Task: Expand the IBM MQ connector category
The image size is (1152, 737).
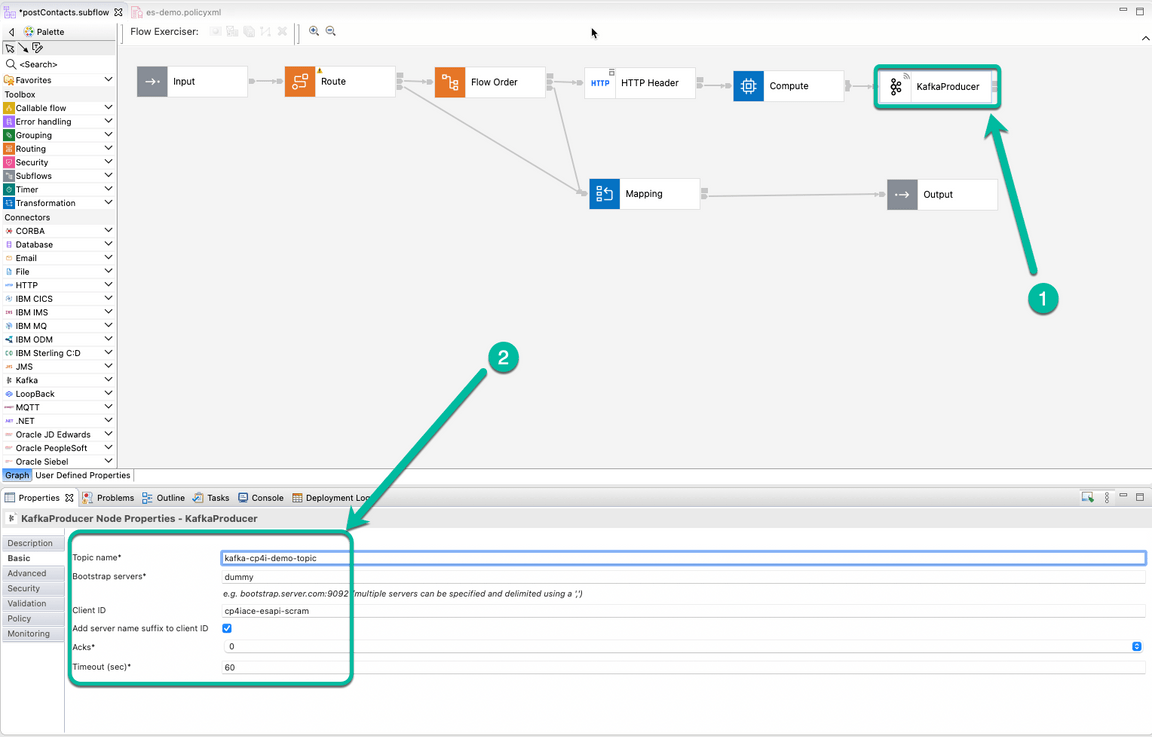Action: click(109, 325)
